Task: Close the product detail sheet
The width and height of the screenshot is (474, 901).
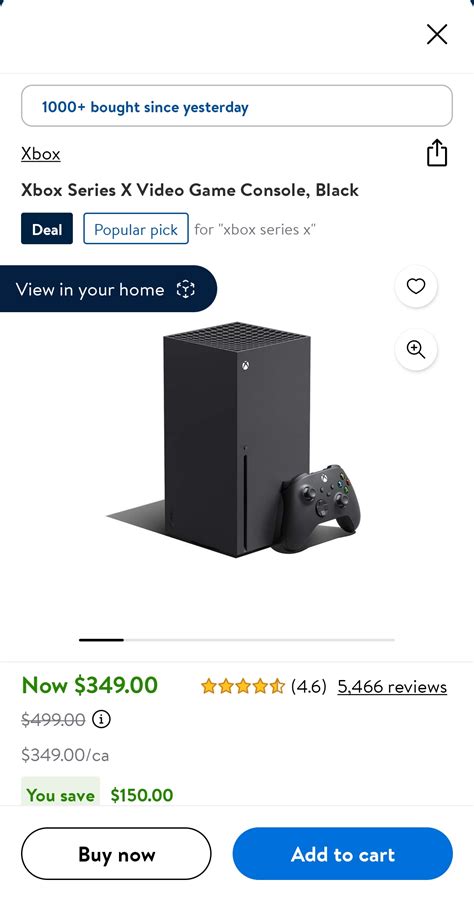Action: (437, 34)
